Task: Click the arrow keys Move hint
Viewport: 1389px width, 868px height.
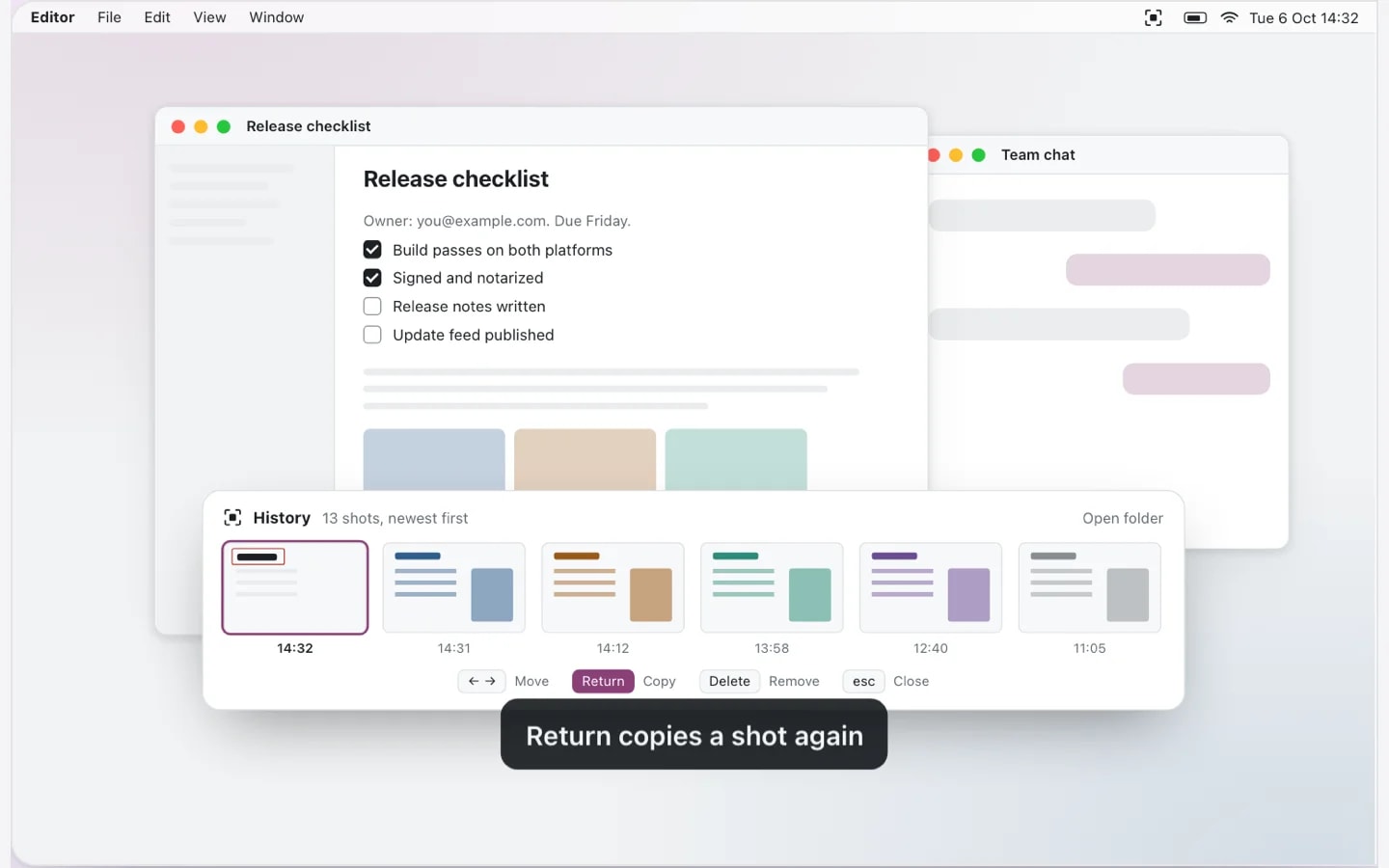Action: tap(481, 681)
